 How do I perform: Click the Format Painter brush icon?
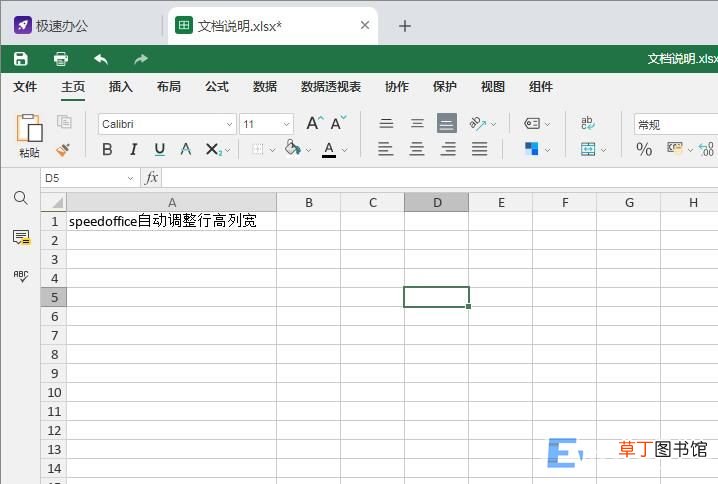[x=63, y=150]
